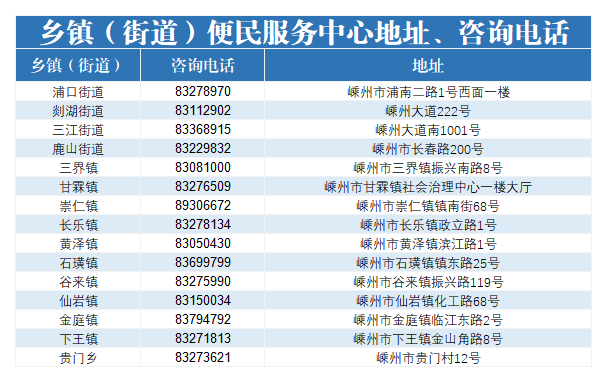Select phone number 83273621
Image resolution: width=607 pixels, height=382 pixels.
202,357
